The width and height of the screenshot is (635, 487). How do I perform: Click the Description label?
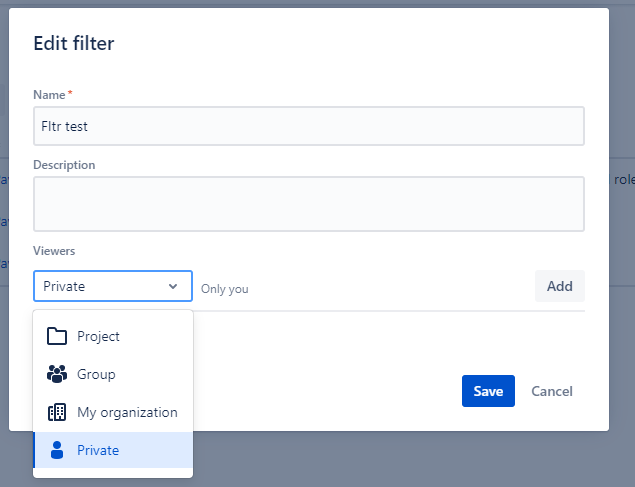coord(64,165)
